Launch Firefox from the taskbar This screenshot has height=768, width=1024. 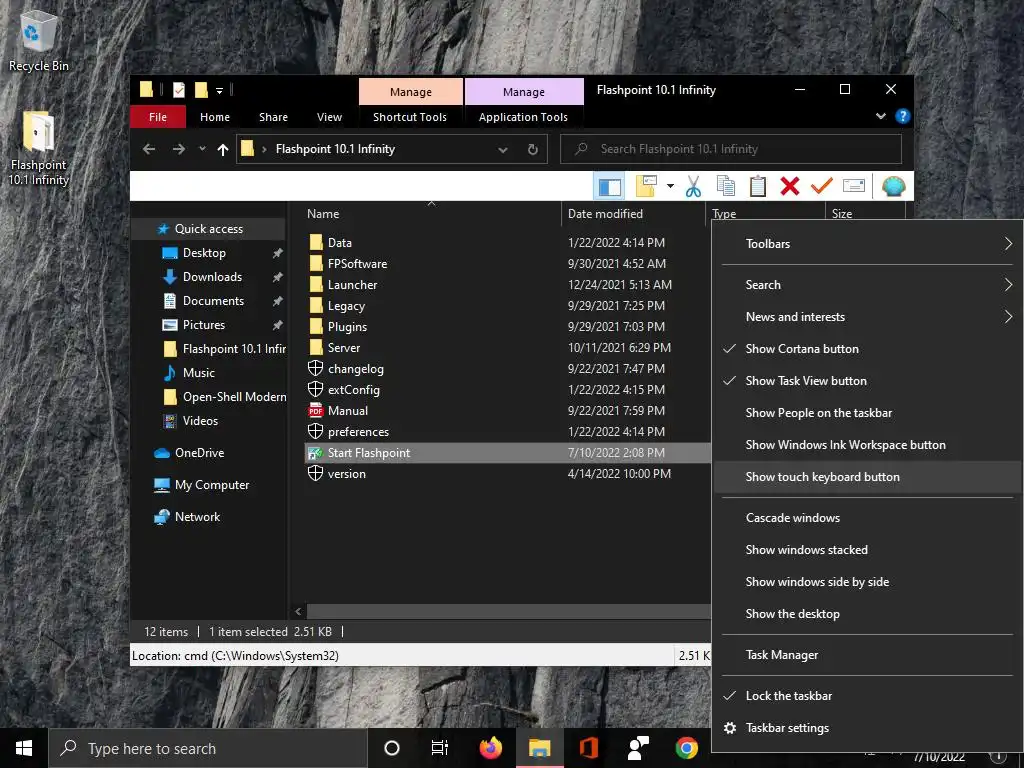click(x=490, y=748)
